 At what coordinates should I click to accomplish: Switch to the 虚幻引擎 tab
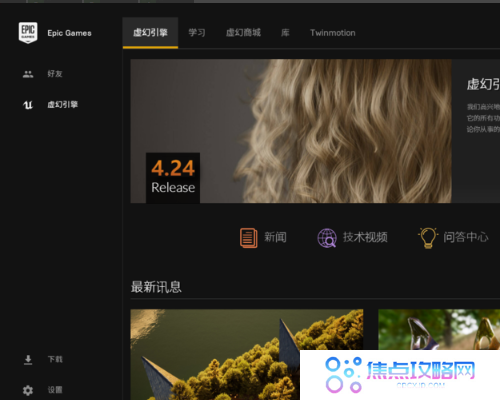tap(150, 33)
